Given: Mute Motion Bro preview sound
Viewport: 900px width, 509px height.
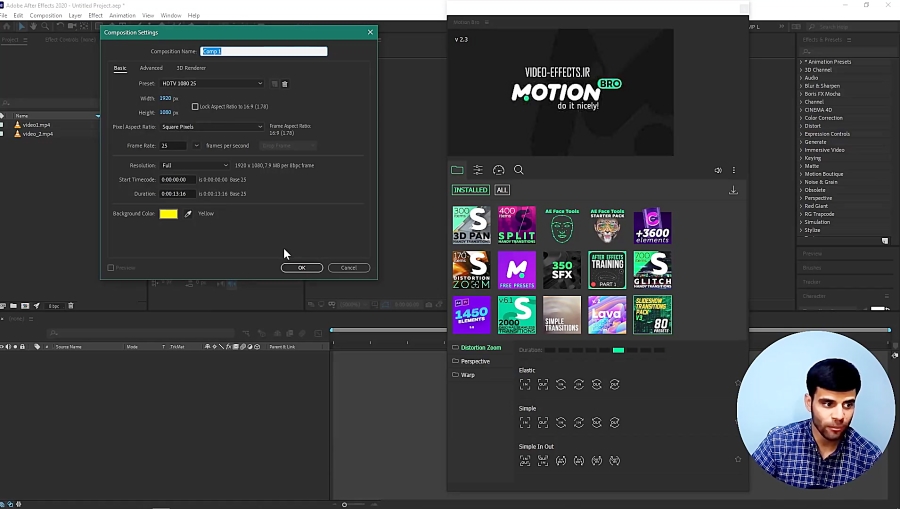Looking at the screenshot, I should click(x=717, y=170).
